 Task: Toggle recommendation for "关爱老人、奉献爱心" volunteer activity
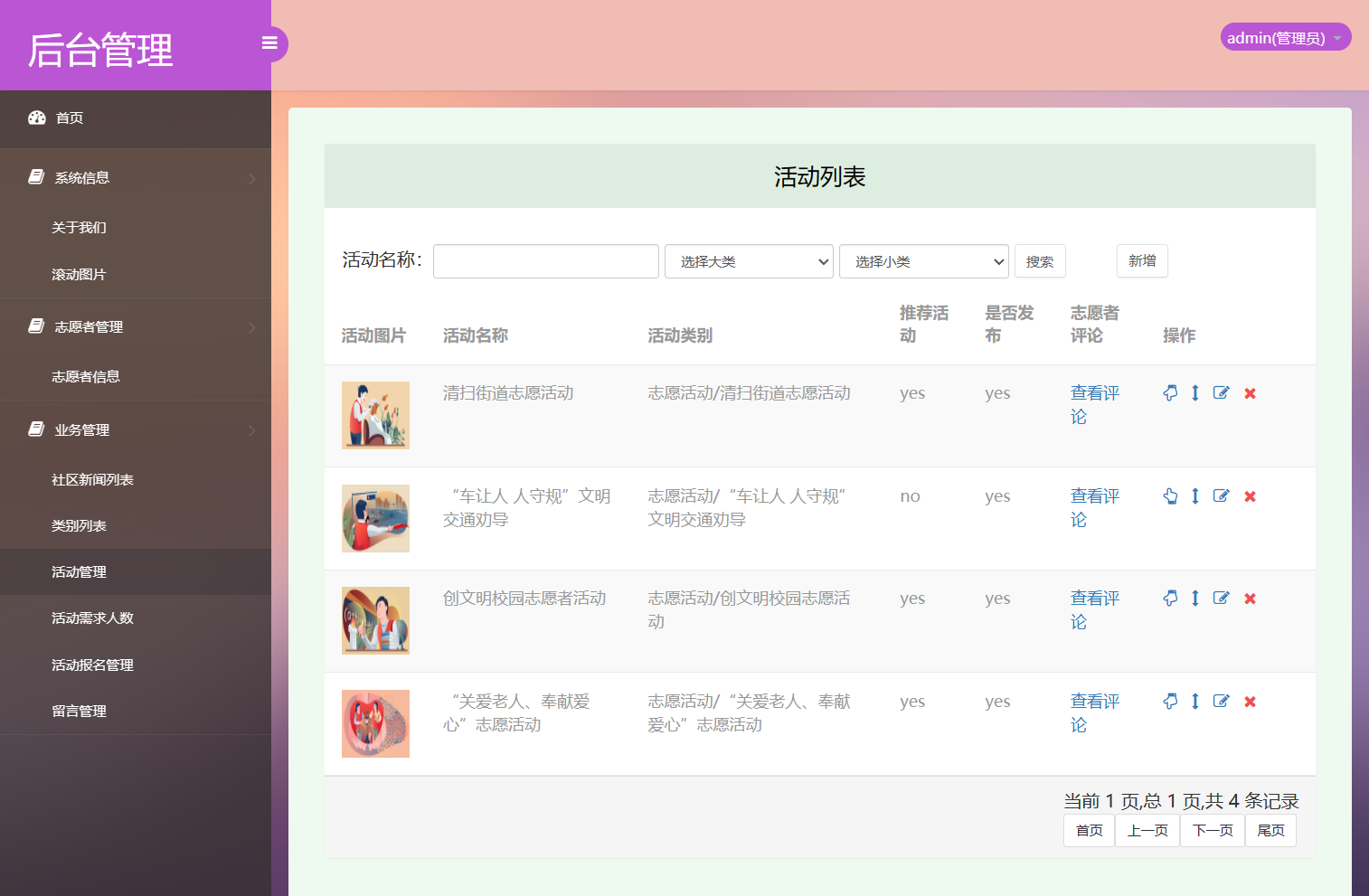point(1170,701)
